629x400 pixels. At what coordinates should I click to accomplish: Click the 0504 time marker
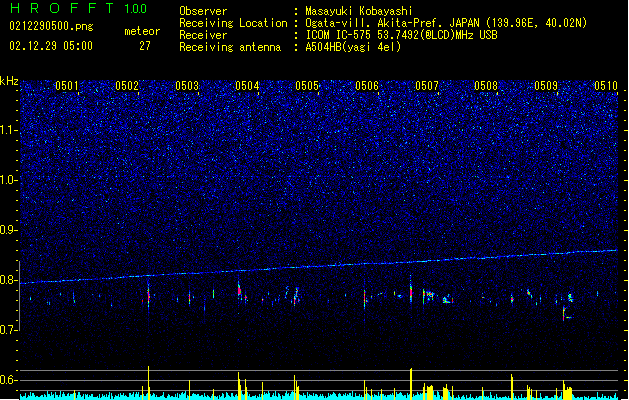[x=247, y=86]
